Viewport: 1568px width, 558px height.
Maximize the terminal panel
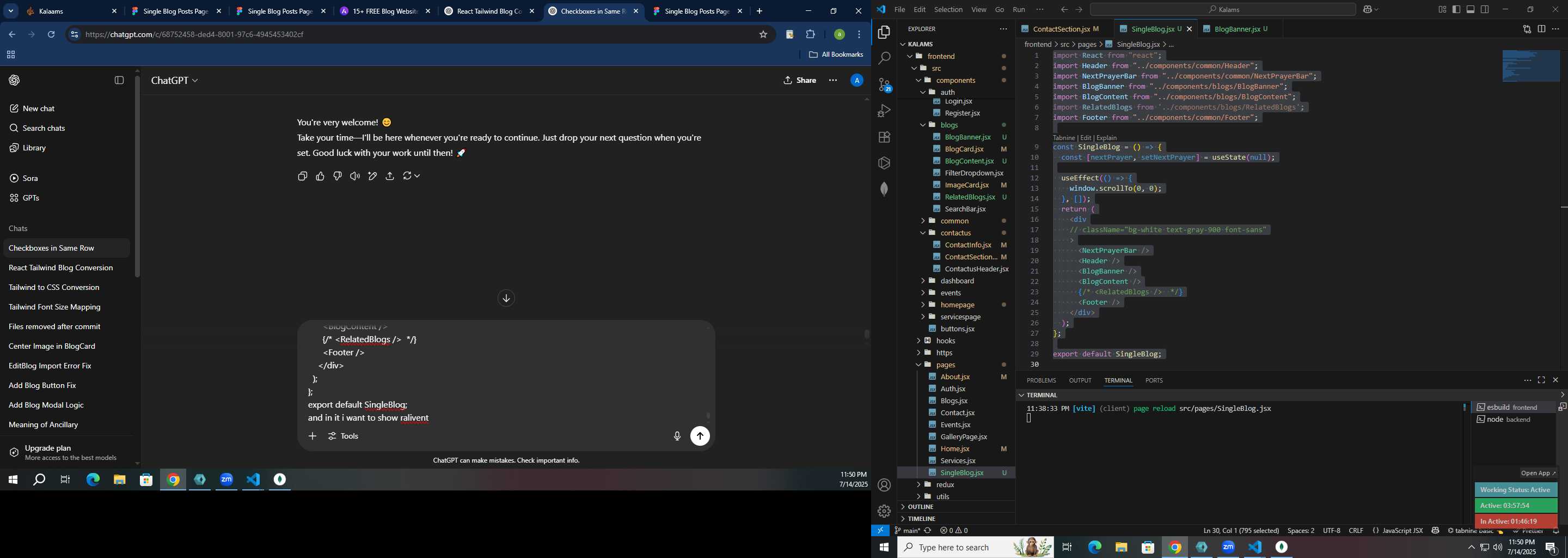[x=1541, y=381]
